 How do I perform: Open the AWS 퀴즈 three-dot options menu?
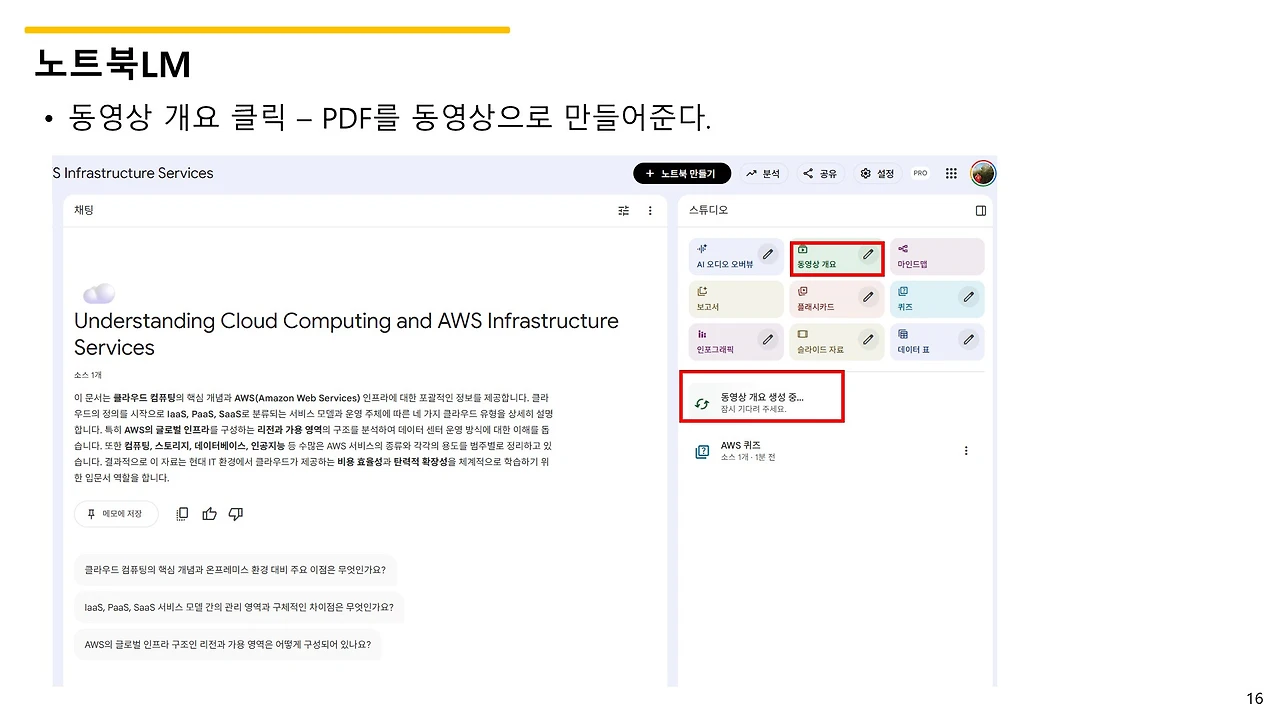(966, 451)
